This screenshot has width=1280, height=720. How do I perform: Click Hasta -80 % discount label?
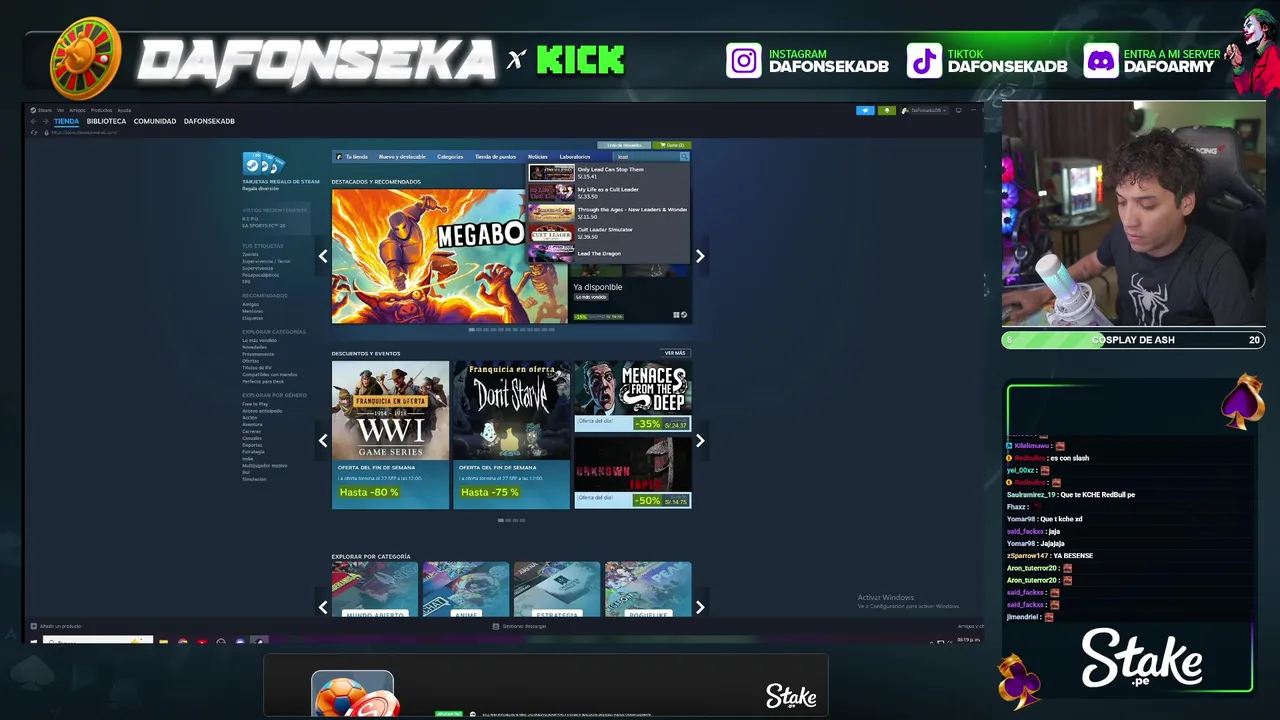[369, 492]
